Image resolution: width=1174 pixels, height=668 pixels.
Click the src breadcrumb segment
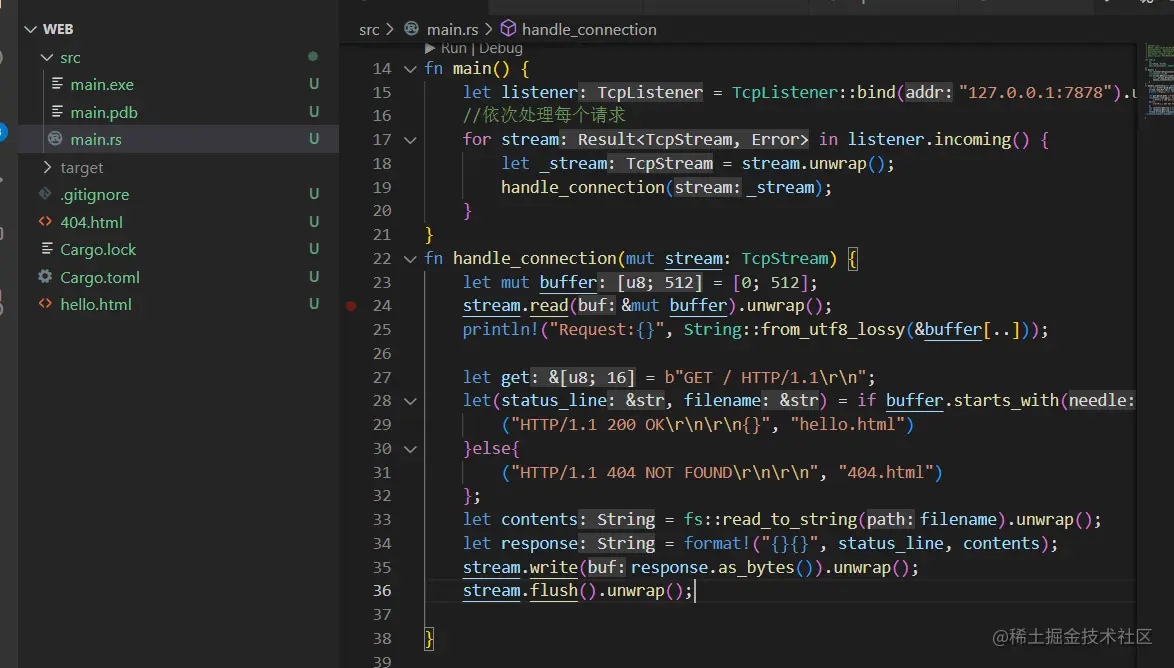369,29
